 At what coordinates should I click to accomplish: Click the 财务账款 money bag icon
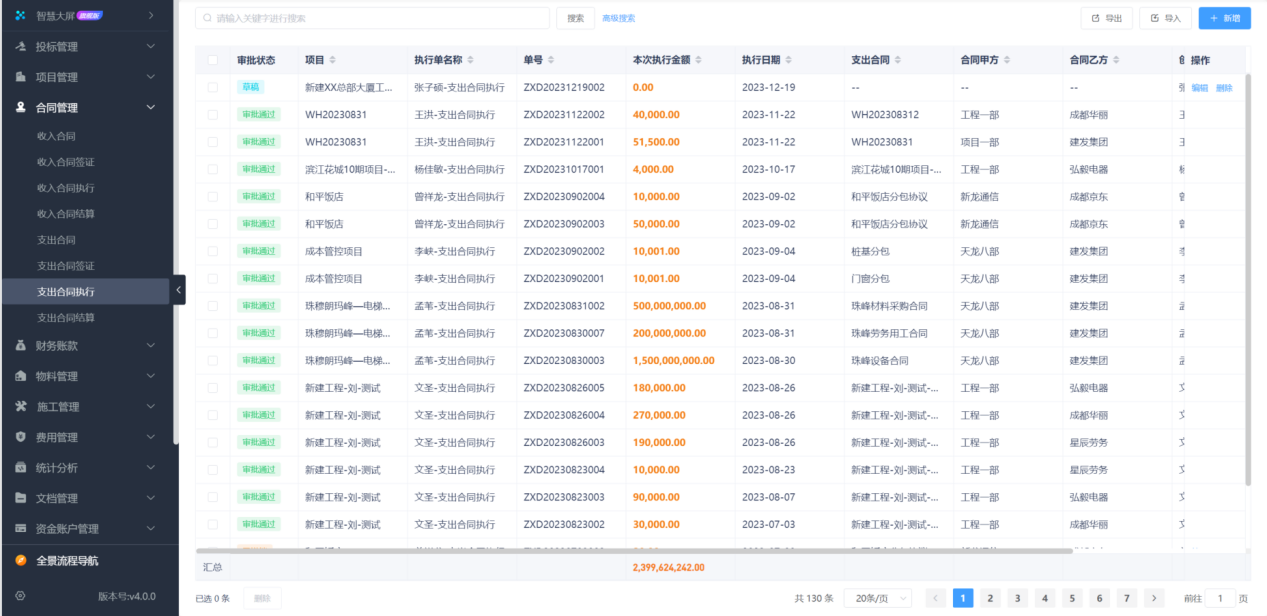pos(21,346)
